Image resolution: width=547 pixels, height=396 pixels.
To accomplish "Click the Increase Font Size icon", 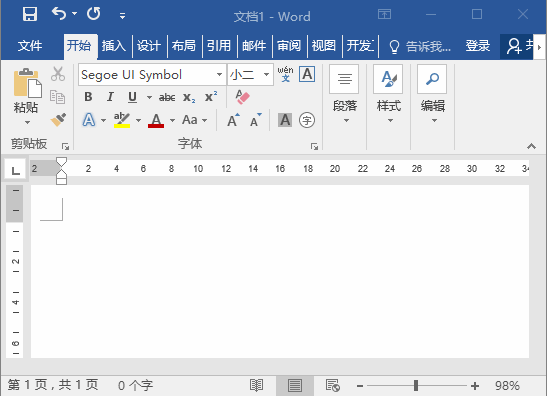I will pyautogui.click(x=233, y=120).
